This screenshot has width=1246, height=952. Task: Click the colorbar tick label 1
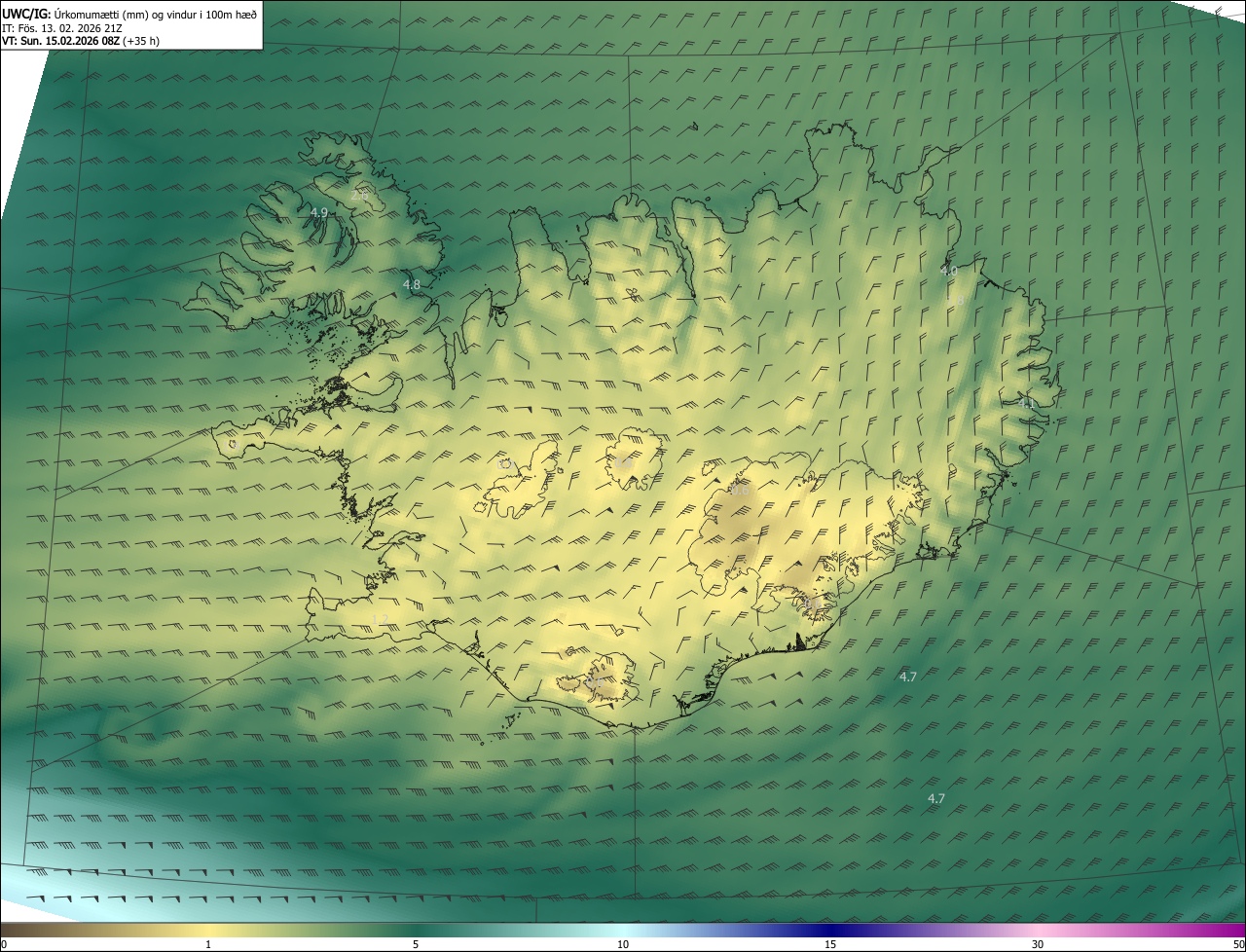click(208, 944)
